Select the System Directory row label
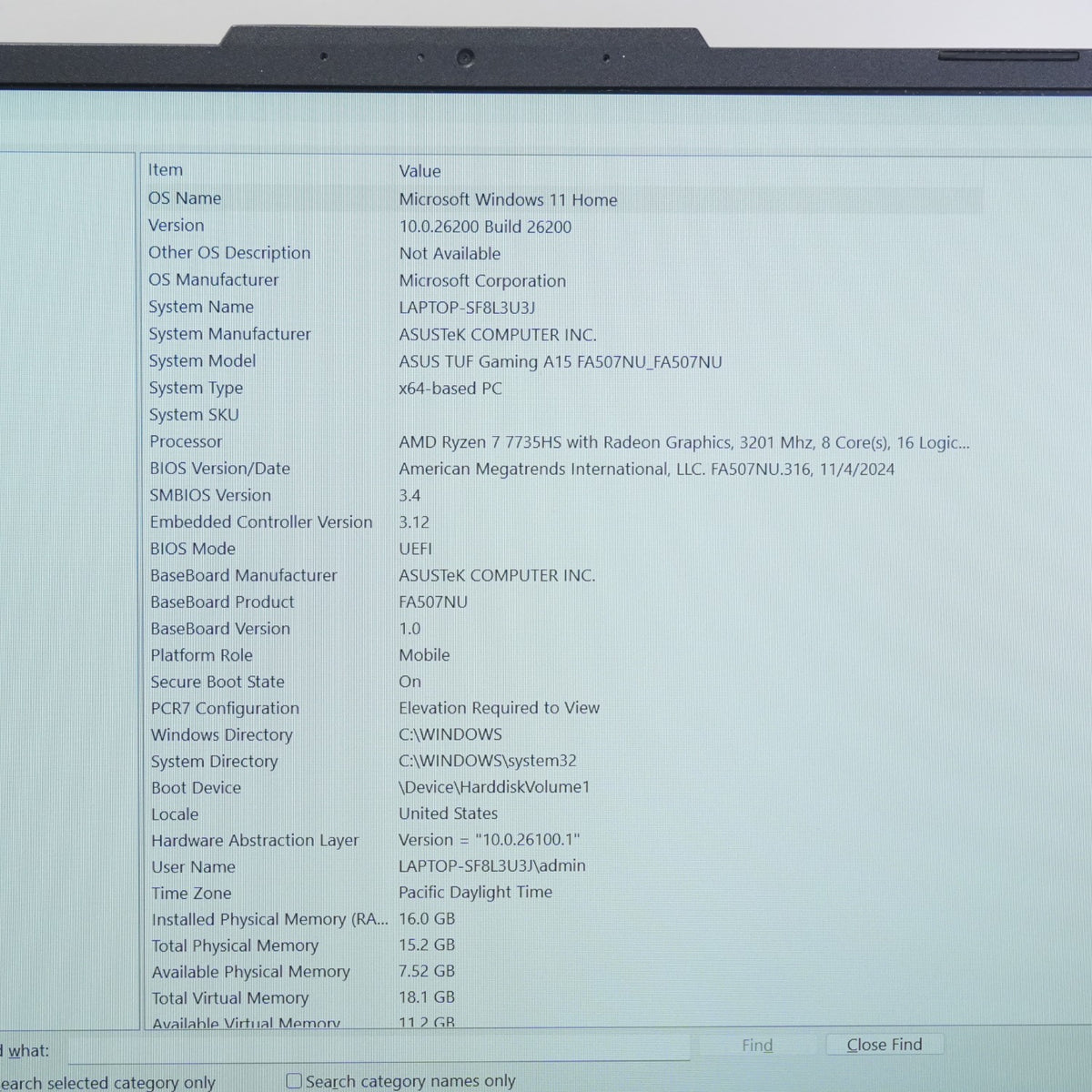 point(215,762)
